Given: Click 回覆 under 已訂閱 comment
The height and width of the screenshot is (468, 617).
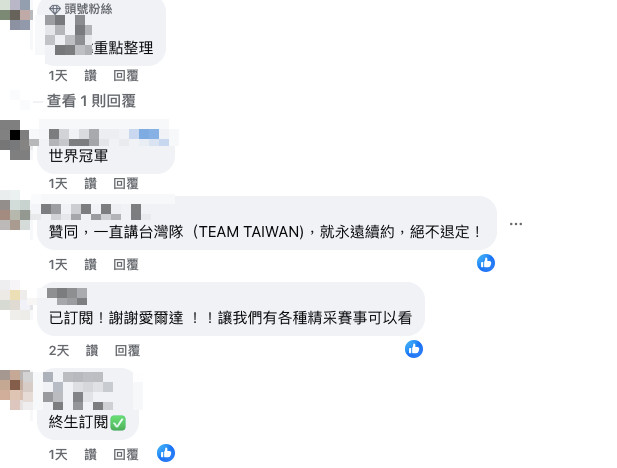Looking at the screenshot, I should (127, 350).
